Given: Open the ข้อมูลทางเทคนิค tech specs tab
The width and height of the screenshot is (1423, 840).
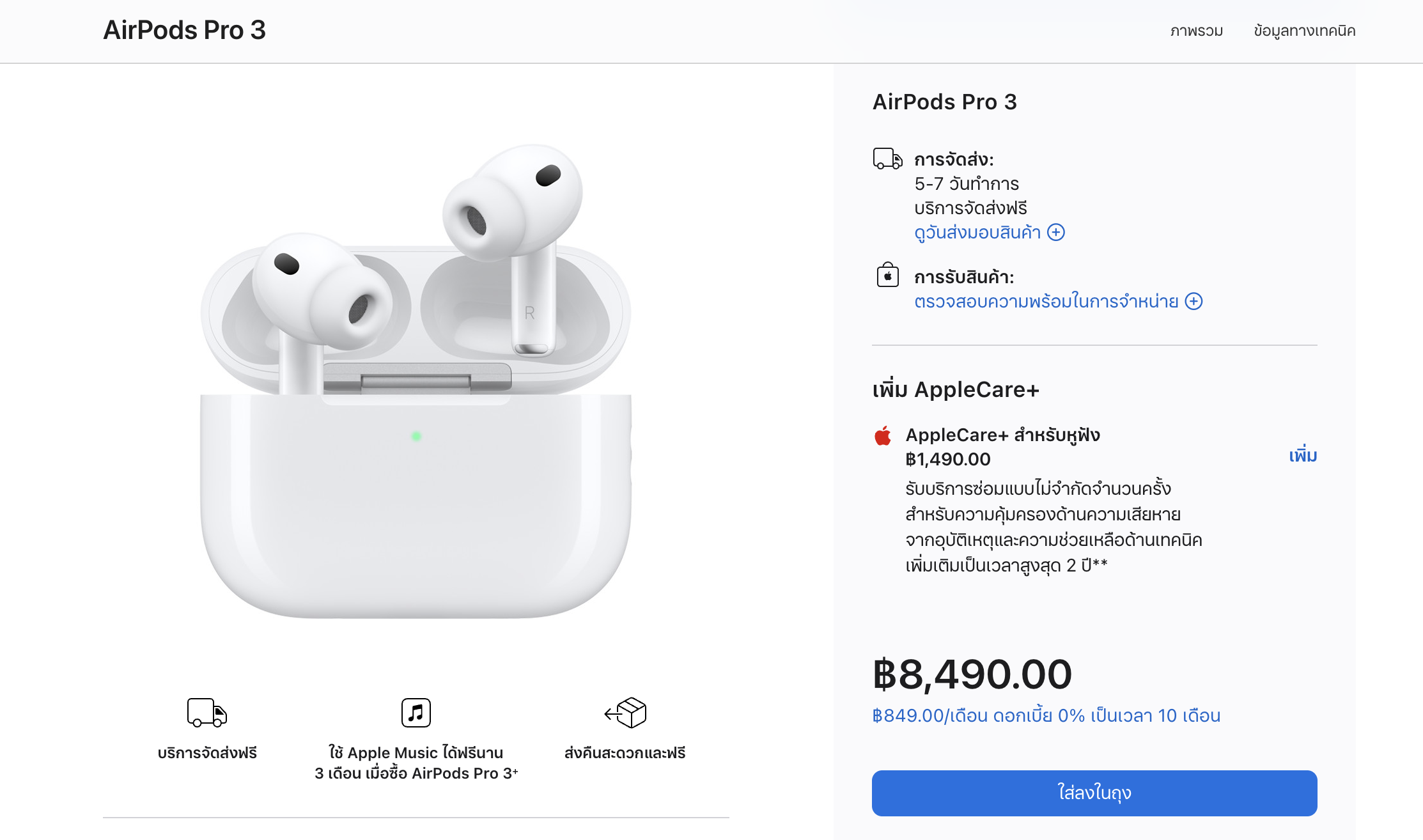Looking at the screenshot, I should pos(1304,31).
